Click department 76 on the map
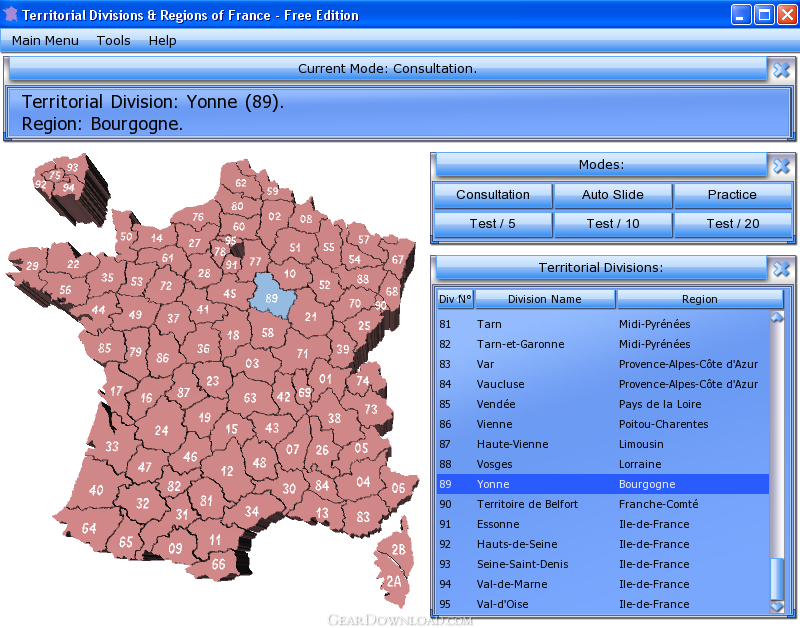800x628 pixels. 198,217
